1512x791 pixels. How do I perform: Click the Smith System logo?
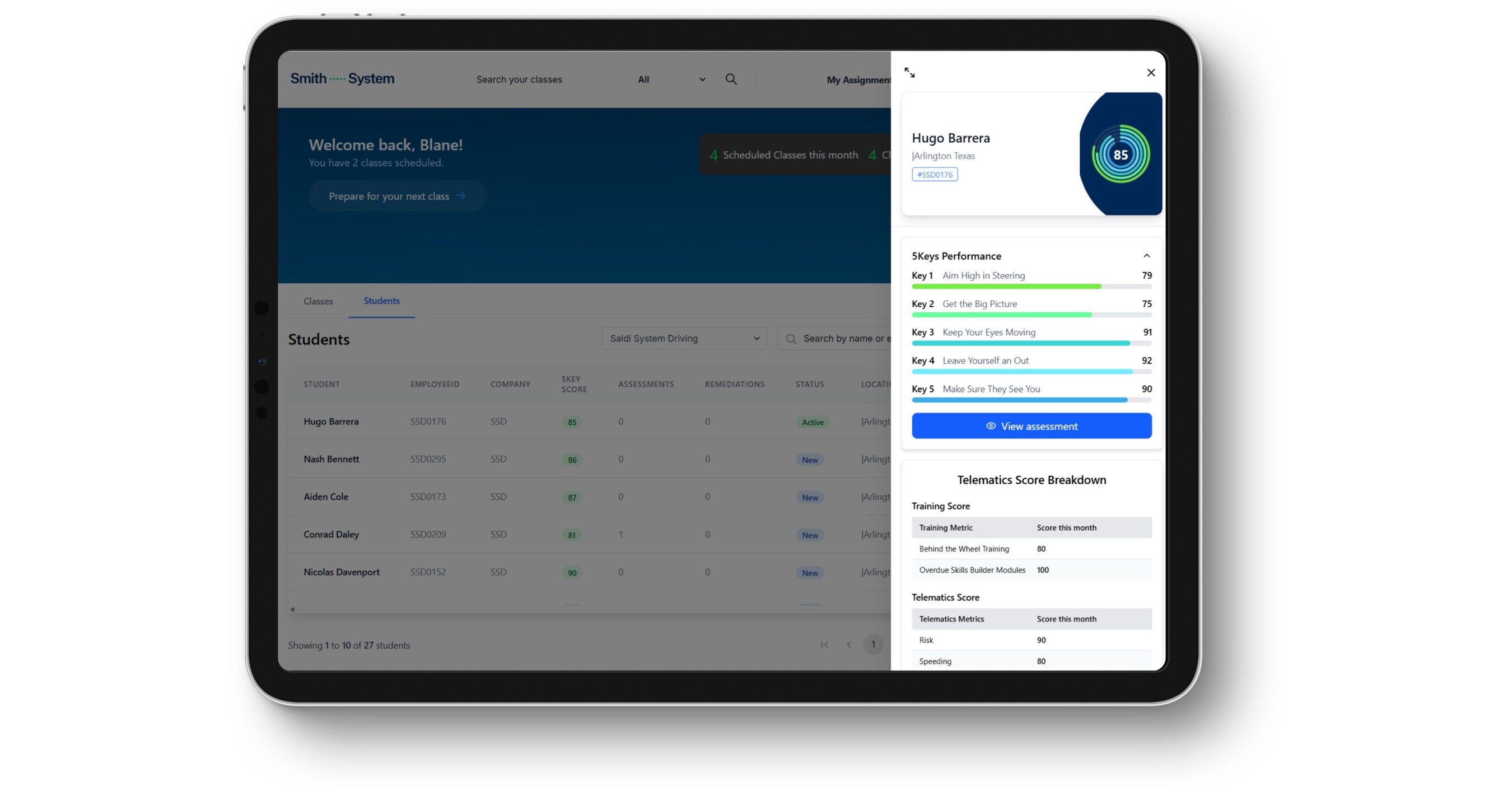point(342,78)
